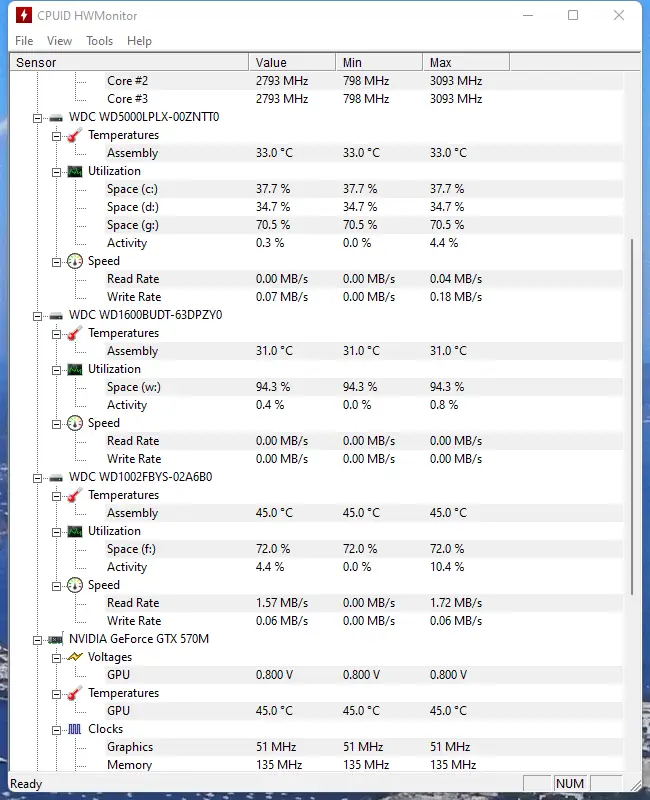This screenshot has height=800, width=650.
Task: Click the Utilization chart icon under WD5000LPLX
Action: pos(74,171)
